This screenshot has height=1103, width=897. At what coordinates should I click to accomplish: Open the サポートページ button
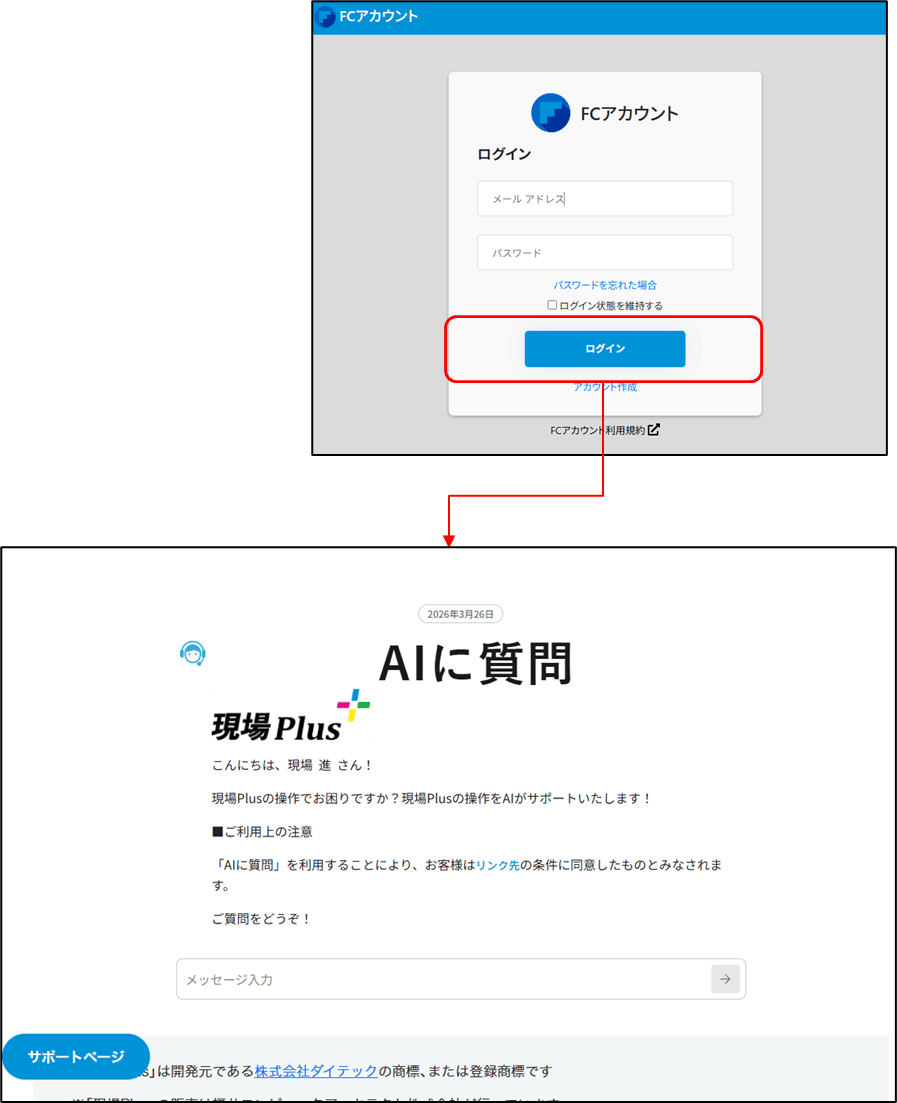[x=76, y=1056]
